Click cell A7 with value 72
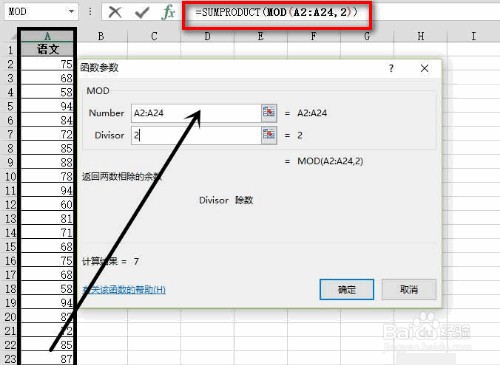This screenshot has width=500, height=365. click(x=47, y=134)
